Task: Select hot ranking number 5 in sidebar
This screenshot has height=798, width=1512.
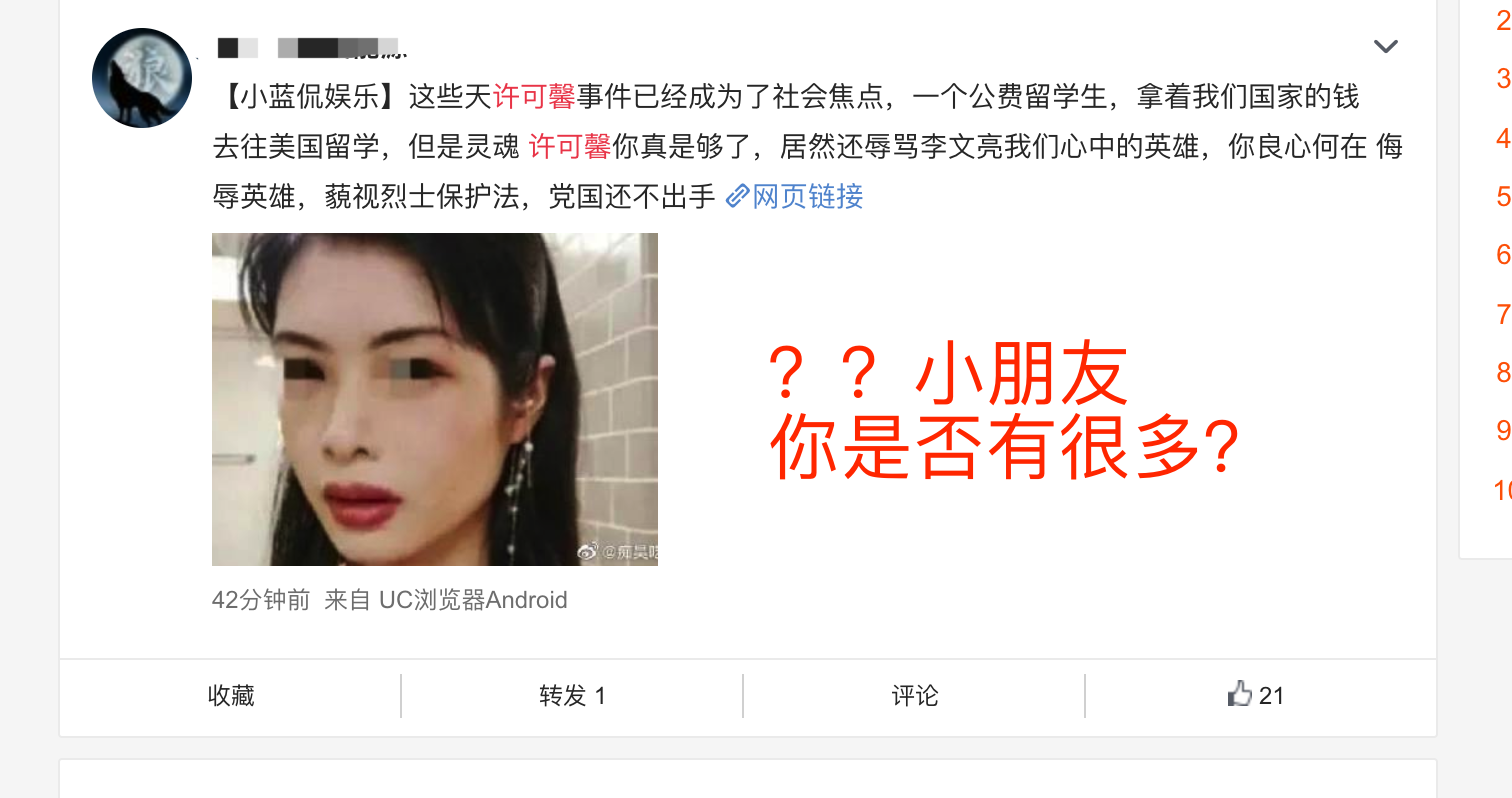Action: 1503,196
